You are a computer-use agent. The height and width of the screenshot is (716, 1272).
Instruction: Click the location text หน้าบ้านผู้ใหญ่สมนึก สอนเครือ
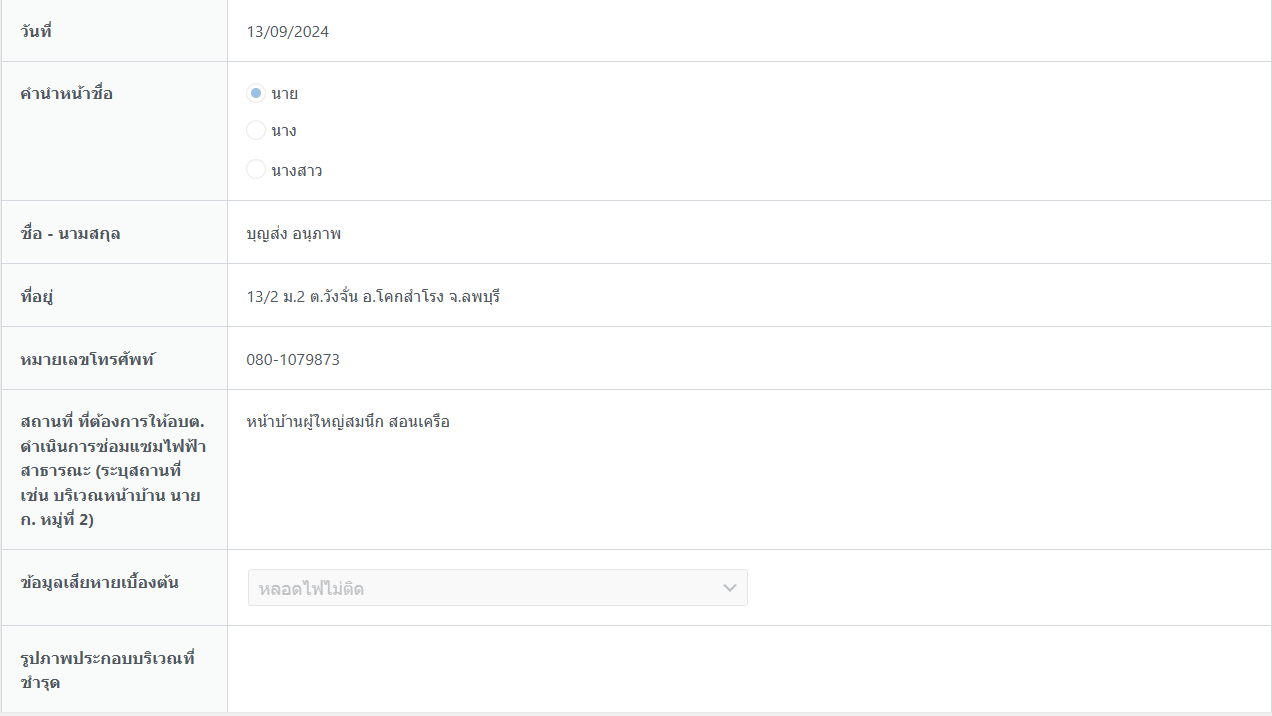tap(348, 422)
